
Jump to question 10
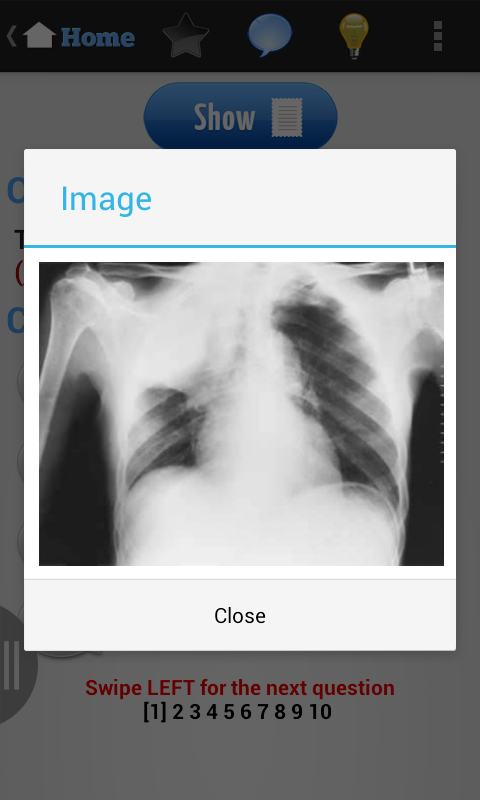320,712
